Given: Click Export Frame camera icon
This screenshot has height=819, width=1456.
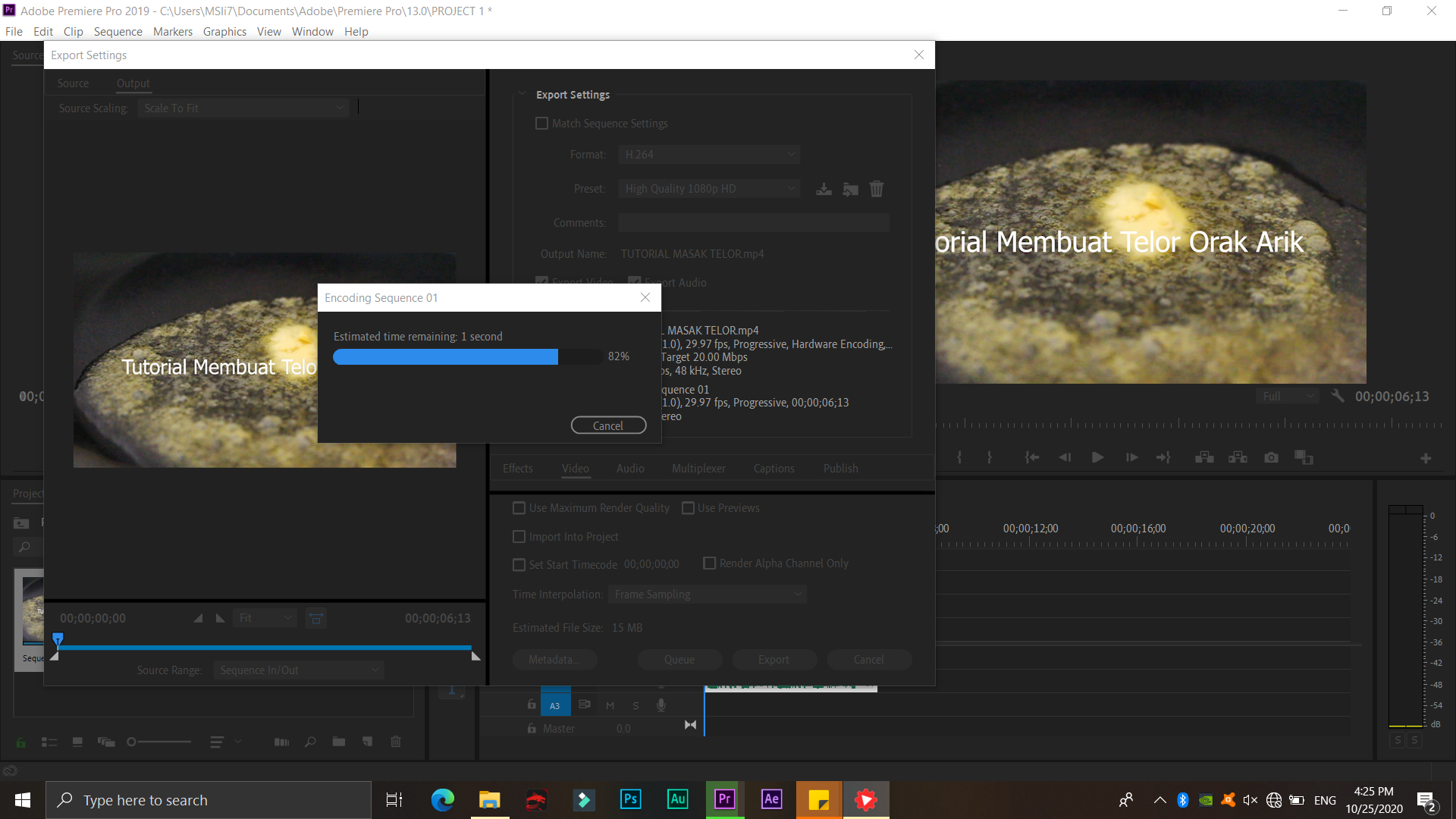Looking at the screenshot, I should [x=1271, y=457].
